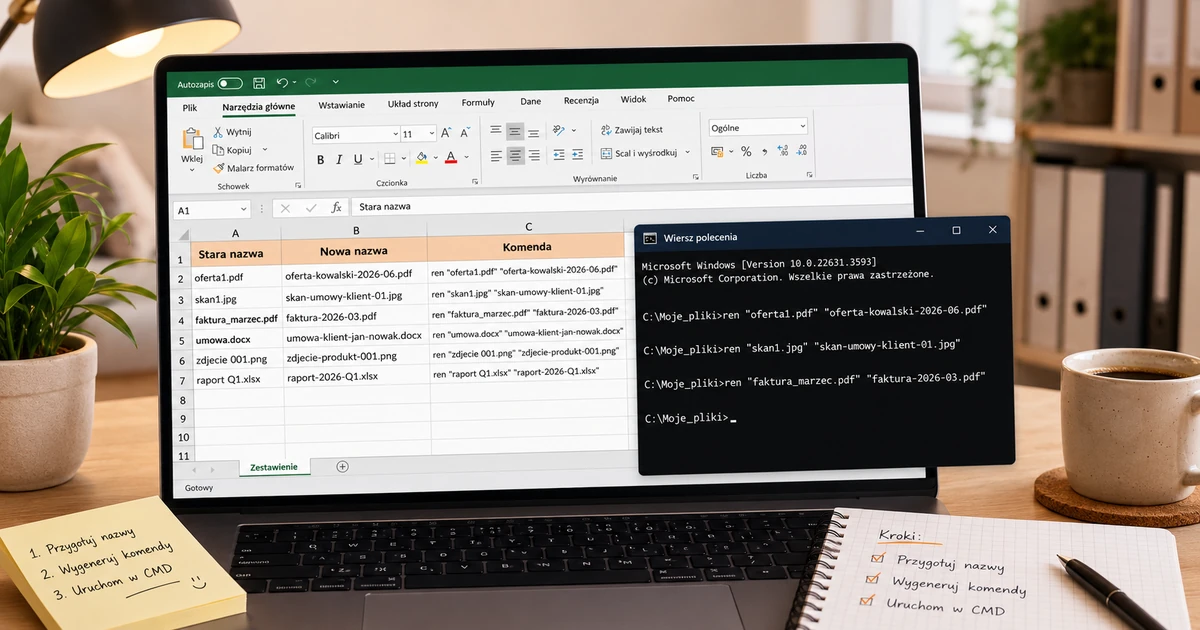Expand the Ogólne number format dropdown
This screenshot has width=1200, height=630.
pos(758,127)
